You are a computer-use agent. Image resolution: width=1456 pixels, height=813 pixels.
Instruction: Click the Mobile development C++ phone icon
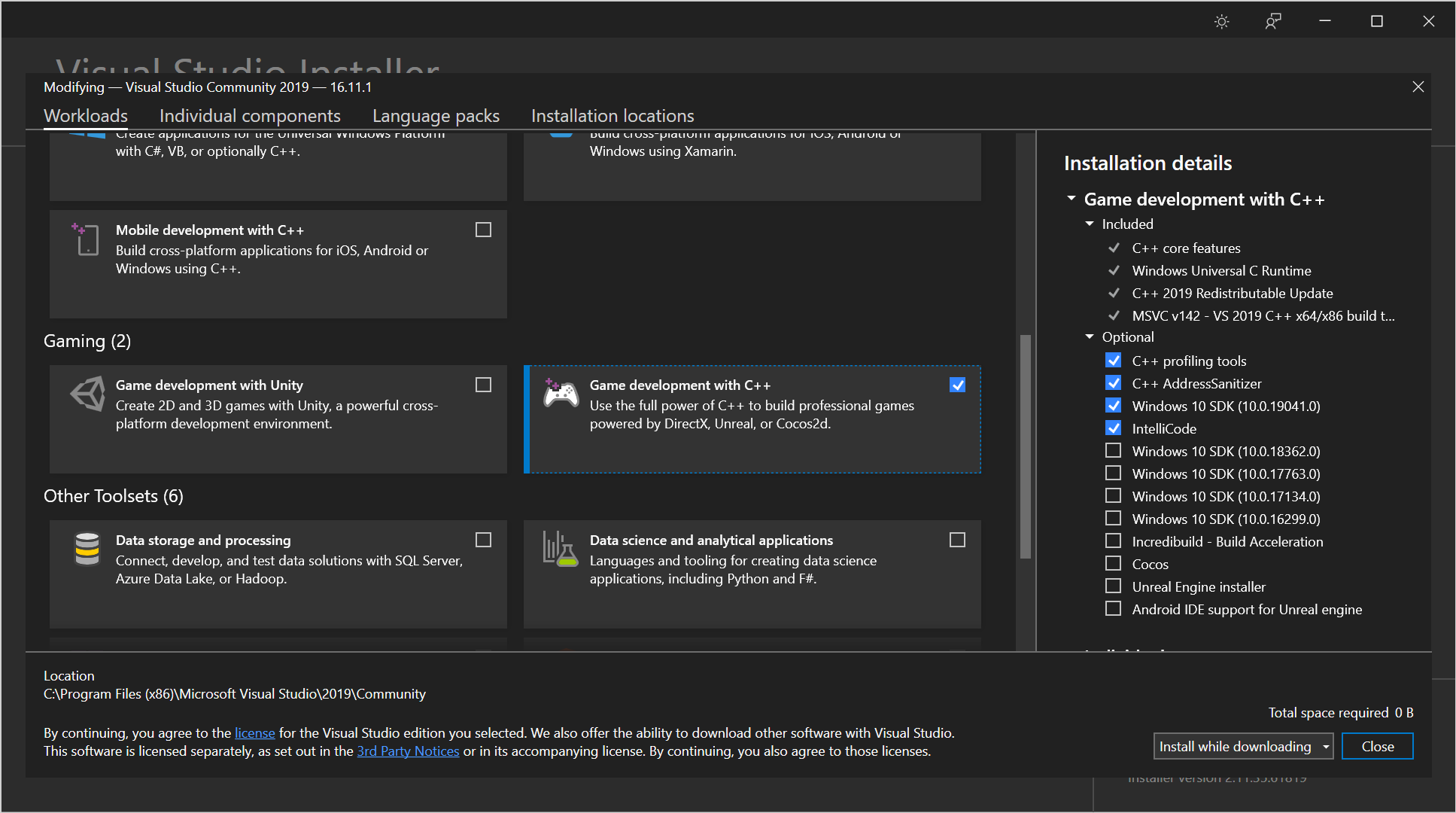(87, 239)
